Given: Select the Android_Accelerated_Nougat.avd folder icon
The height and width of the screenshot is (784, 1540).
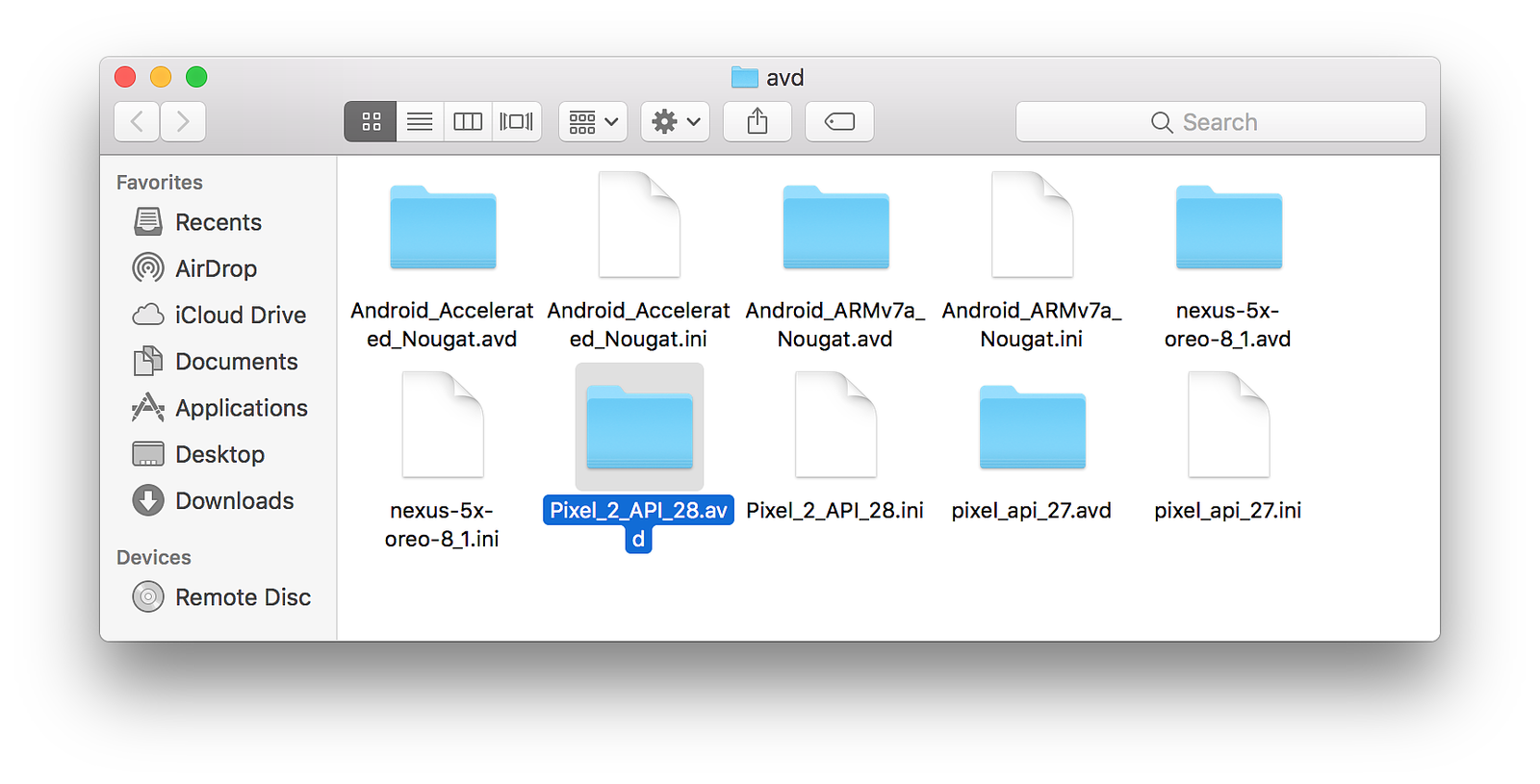Looking at the screenshot, I should coord(443,227).
